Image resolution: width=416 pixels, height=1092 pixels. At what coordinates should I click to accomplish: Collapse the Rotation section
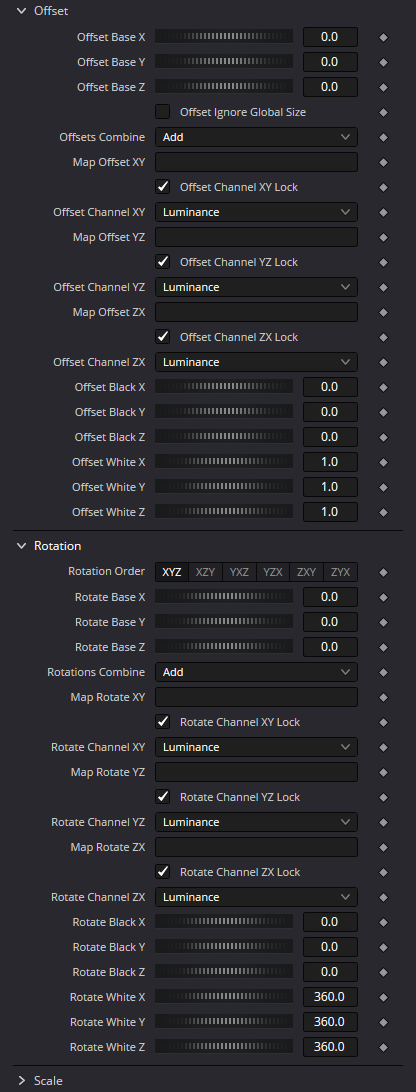21,546
